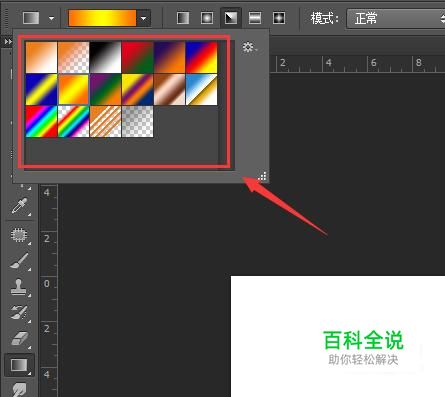Select the Brush tool

pyautogui.click(x=19, y=261)
